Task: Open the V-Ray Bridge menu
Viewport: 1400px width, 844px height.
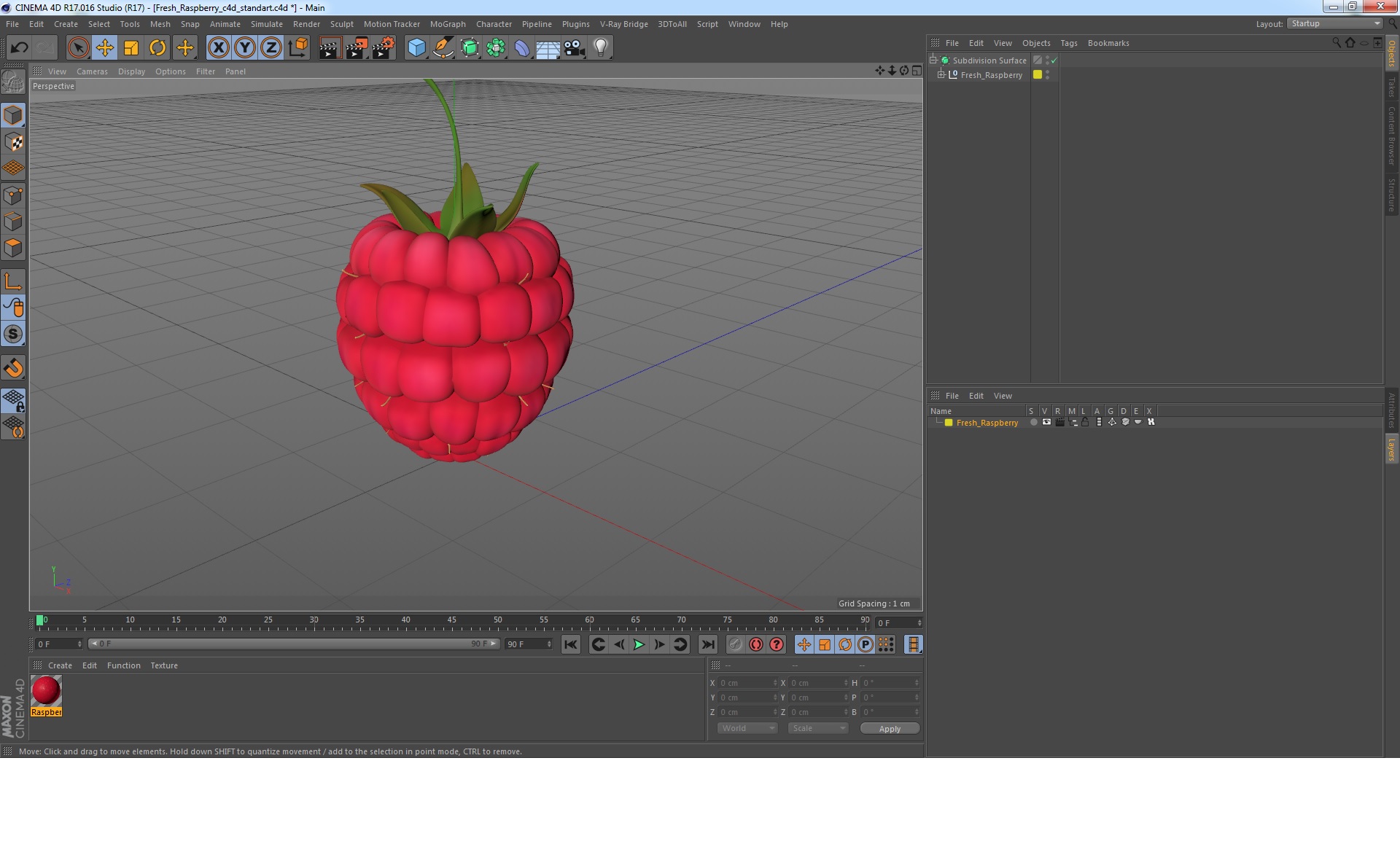Action: tap(623, 24)
